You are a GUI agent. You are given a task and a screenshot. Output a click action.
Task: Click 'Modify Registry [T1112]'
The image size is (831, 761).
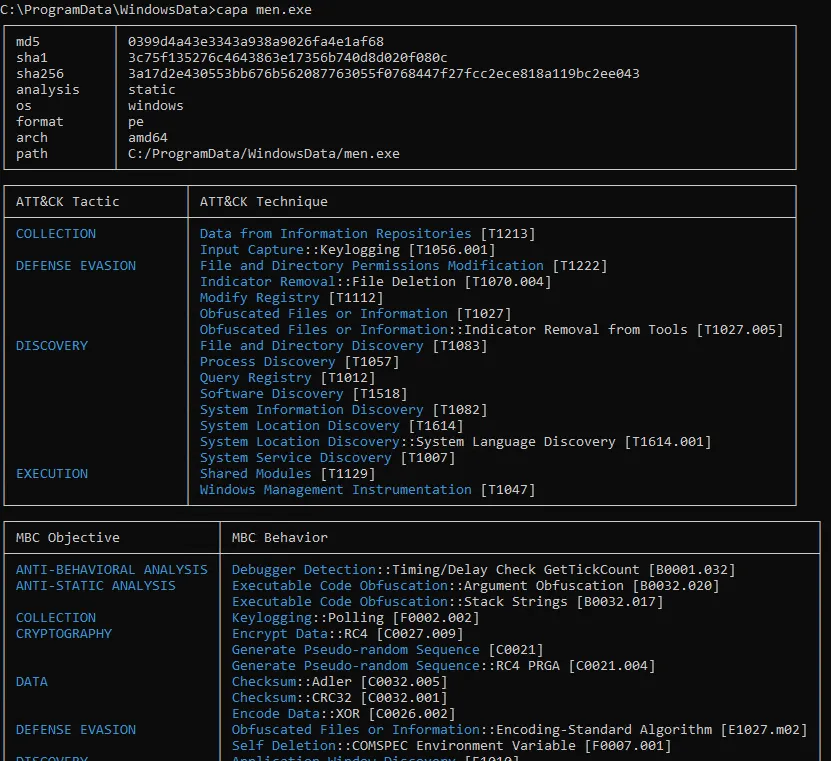[291, 298]
